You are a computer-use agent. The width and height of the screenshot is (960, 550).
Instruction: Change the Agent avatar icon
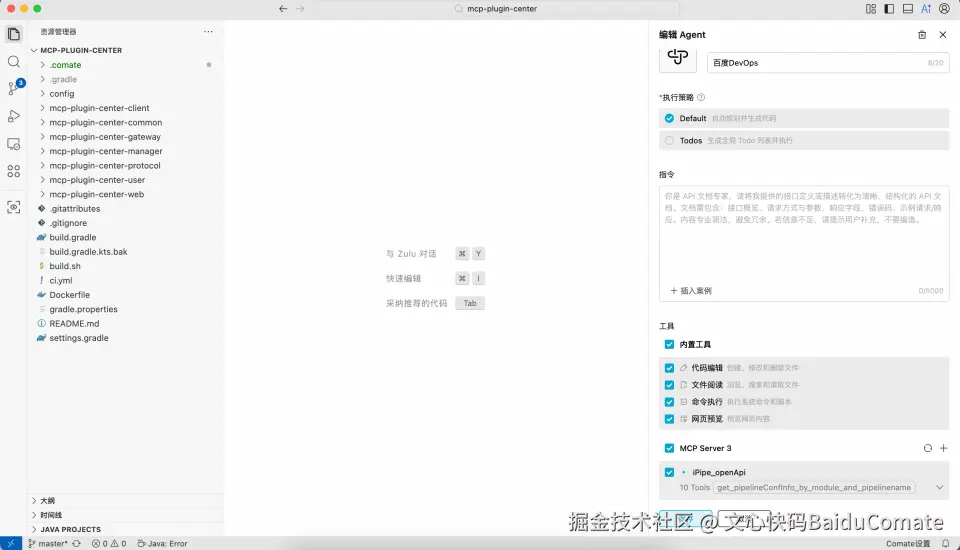click(x=678, y=59)
